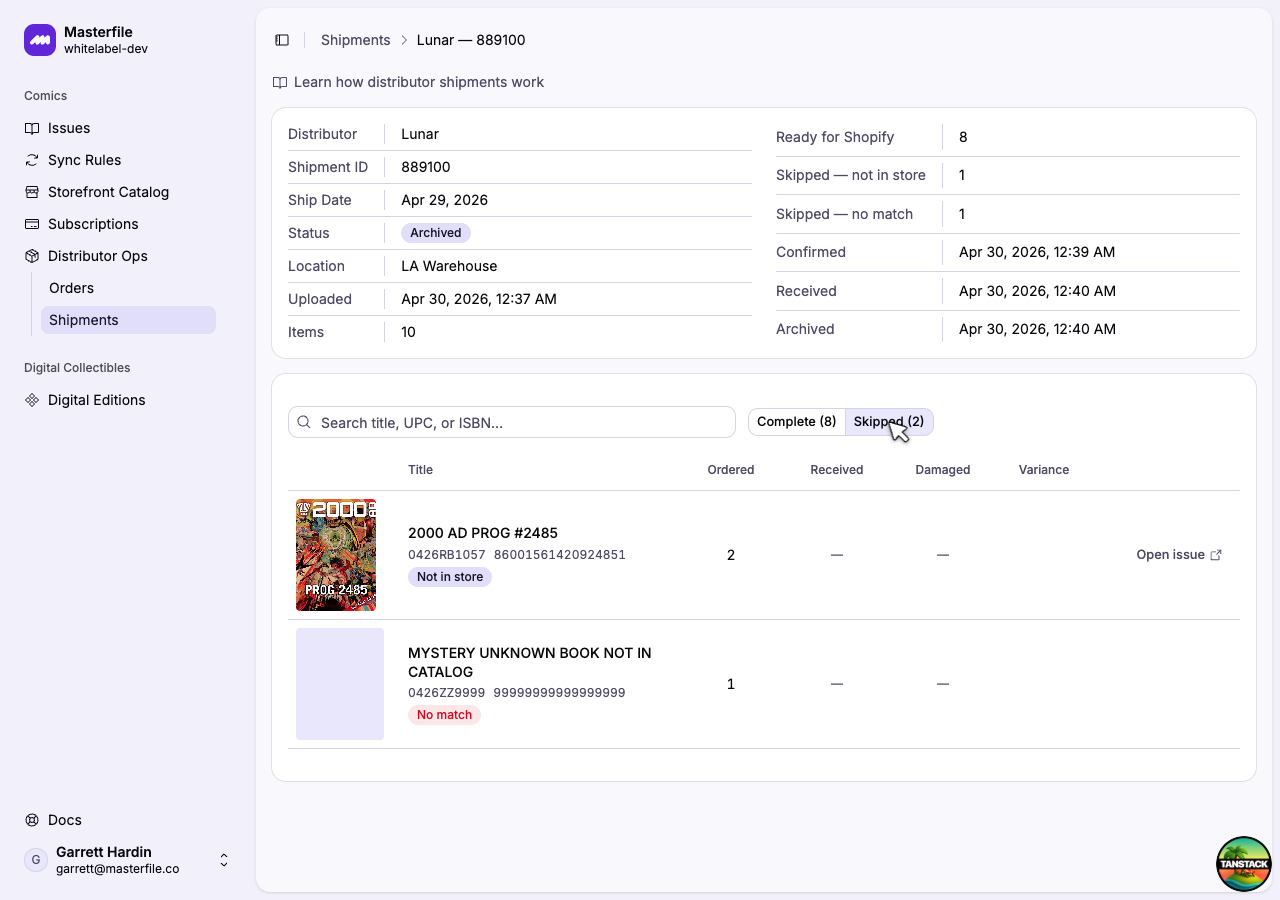Click the book icon beside Learn link
This screenshot has width=1280, height=900.
coord(280,82)
